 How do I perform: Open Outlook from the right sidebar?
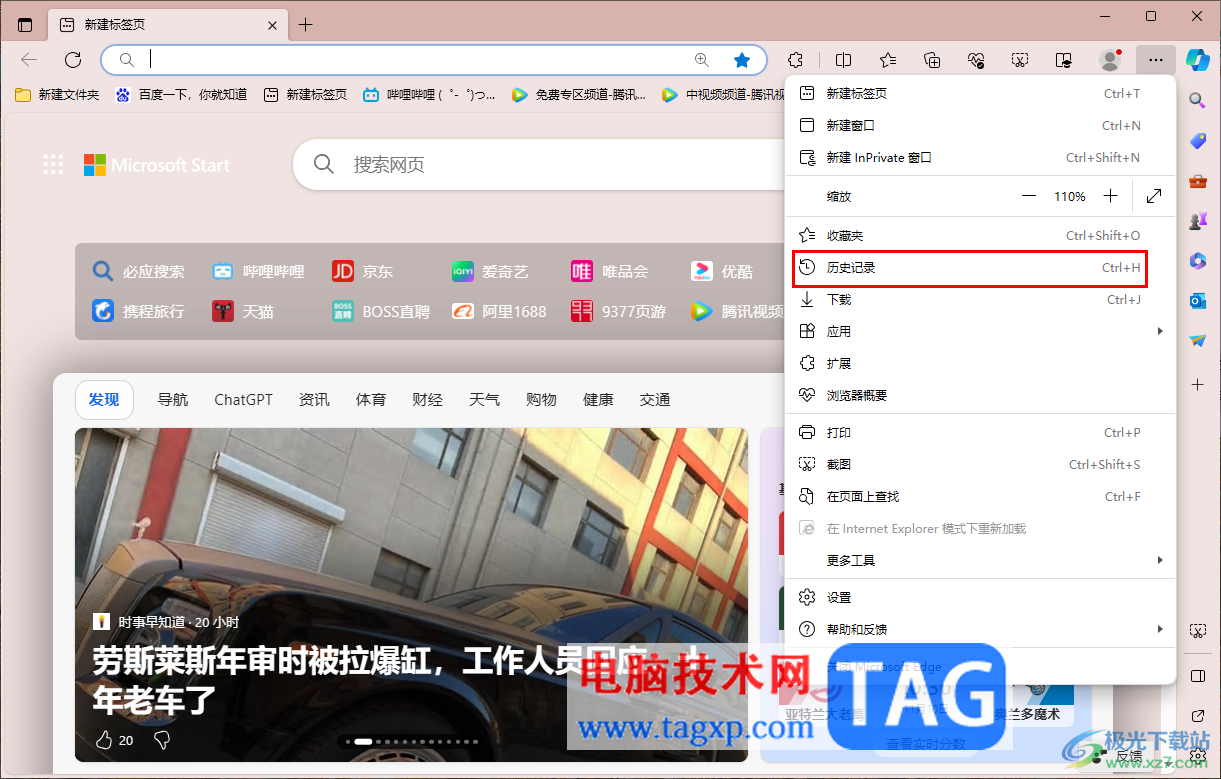coord(1197,300)
